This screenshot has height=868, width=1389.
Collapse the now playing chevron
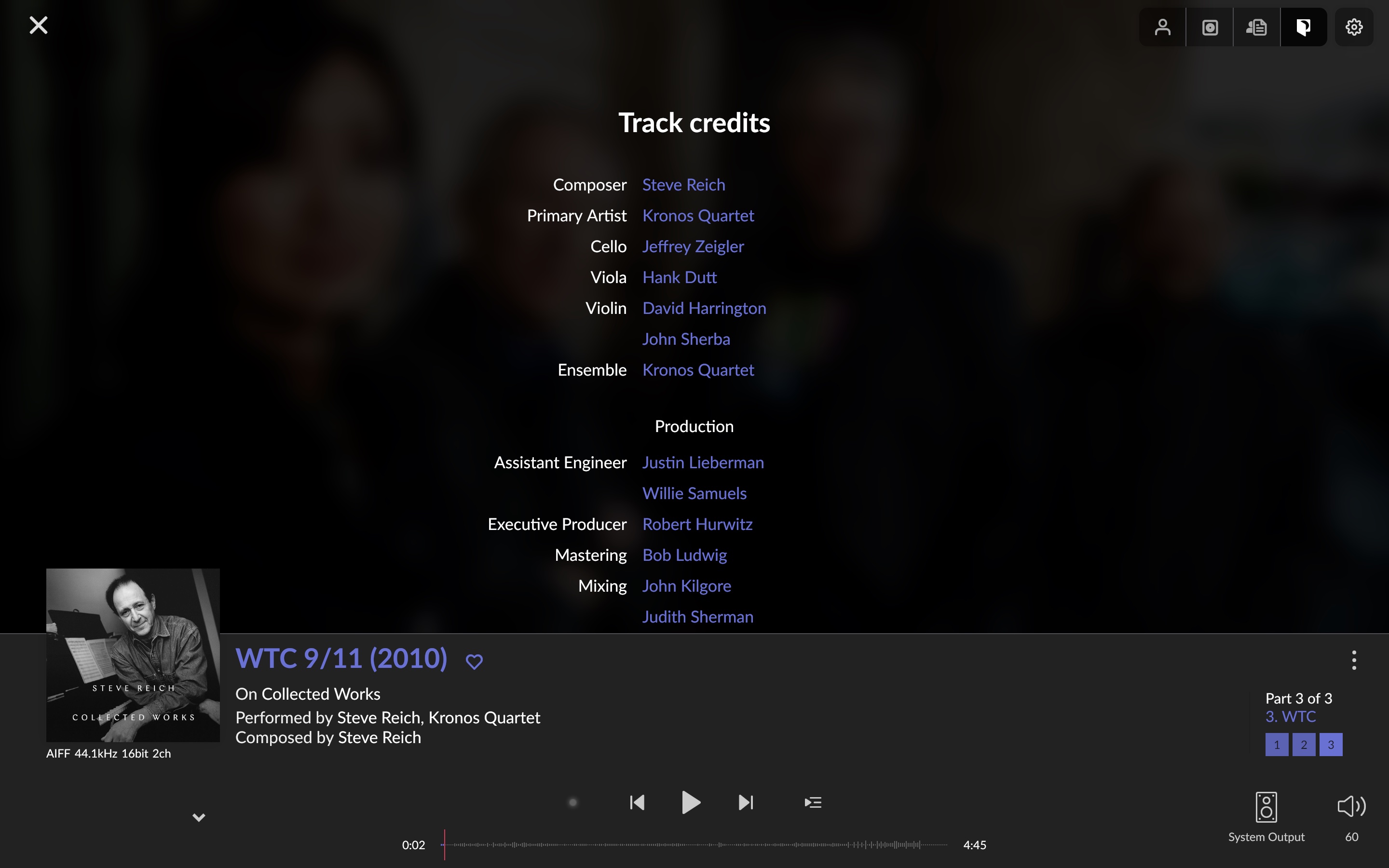pyautogui.click(x=199, y=817)
